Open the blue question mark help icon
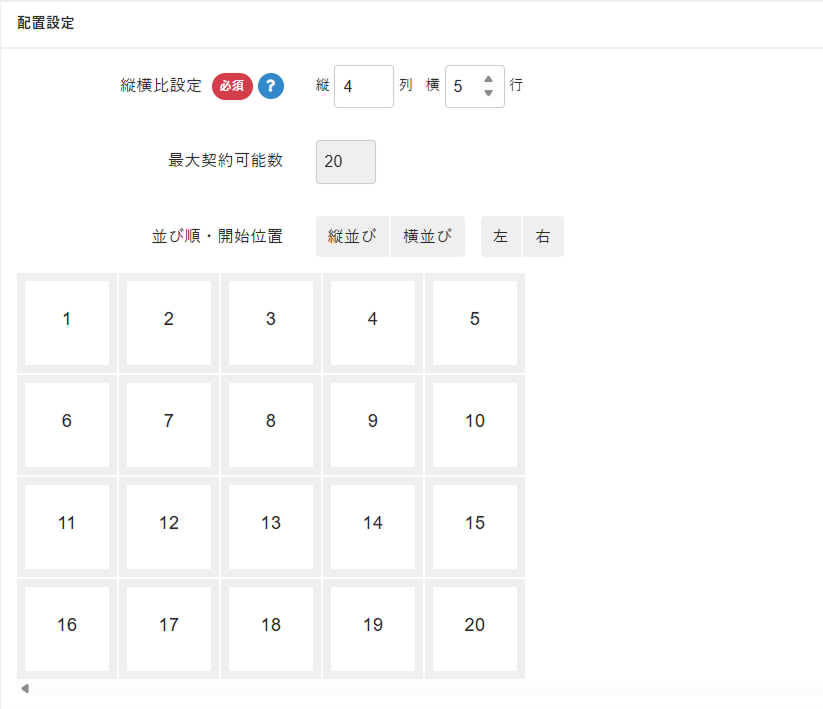This screenshot has width=823, height=709. (271, 86)
